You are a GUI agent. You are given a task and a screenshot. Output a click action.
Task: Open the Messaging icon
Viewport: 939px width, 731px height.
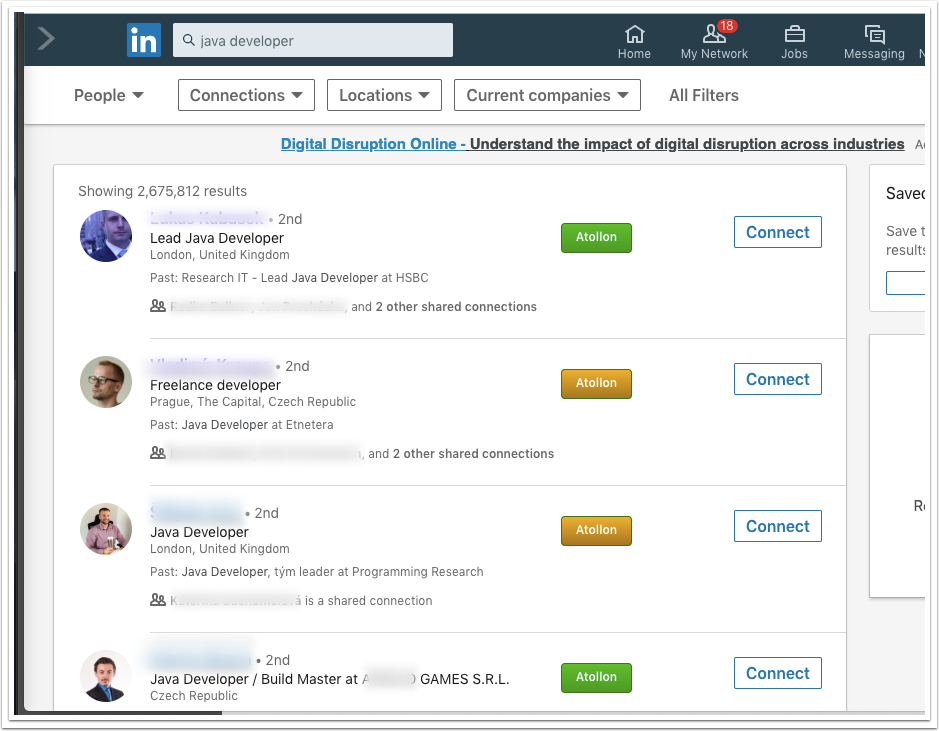[874, 42]
